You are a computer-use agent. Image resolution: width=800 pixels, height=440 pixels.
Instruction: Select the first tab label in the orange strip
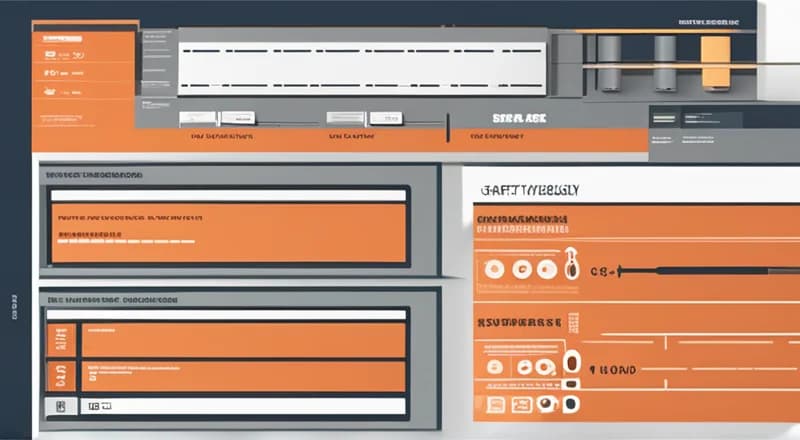(x=222, y=135)
